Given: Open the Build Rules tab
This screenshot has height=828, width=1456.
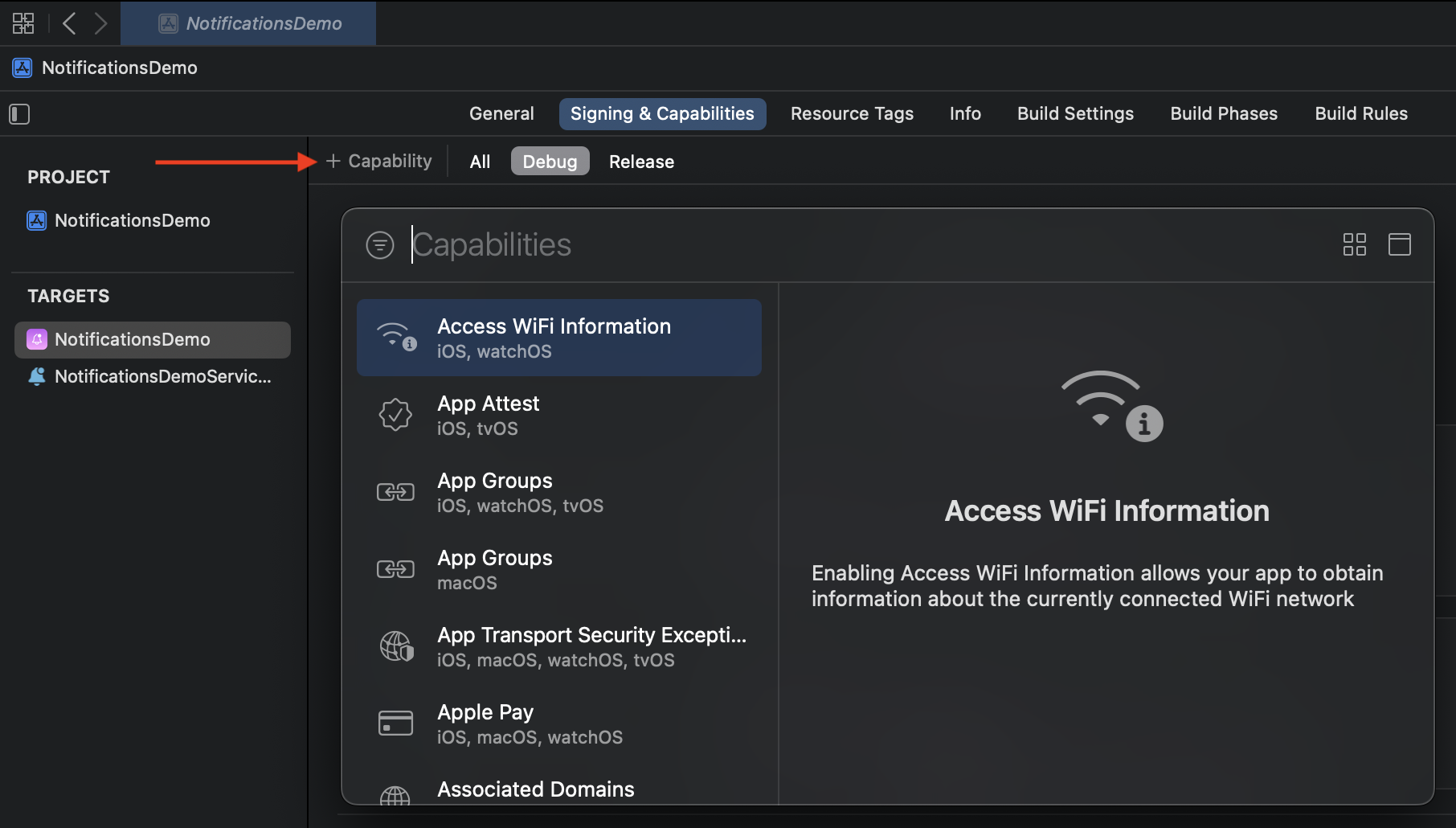Looking at the screenshot, I should (x=1361, y=114).
